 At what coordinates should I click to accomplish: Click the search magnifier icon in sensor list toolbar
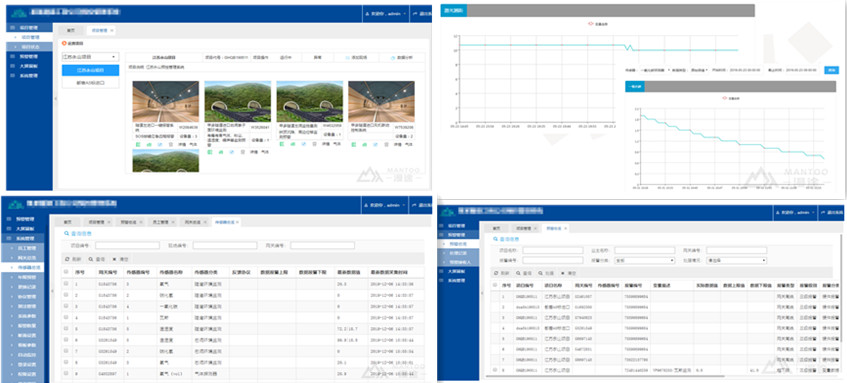pos(91,259)
